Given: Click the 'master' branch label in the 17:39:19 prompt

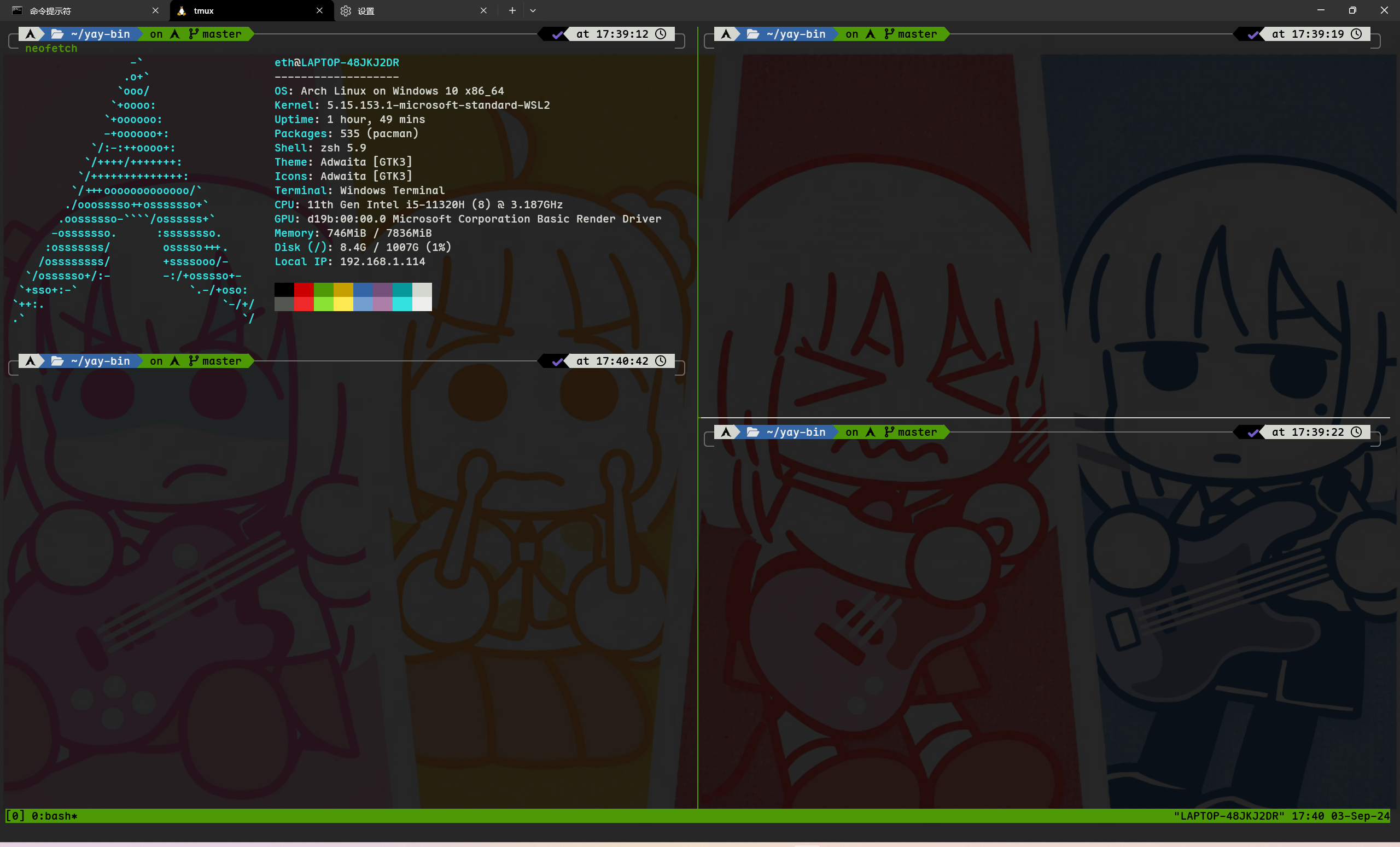Looking at the screenshot, I should (918, 34).
